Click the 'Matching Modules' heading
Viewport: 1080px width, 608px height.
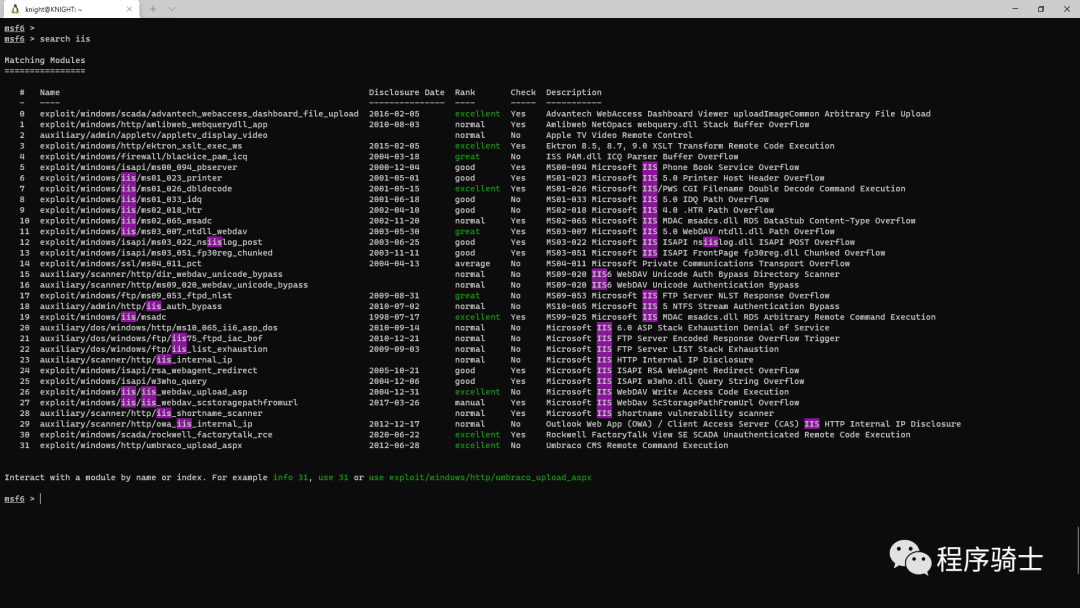(44, 61)
